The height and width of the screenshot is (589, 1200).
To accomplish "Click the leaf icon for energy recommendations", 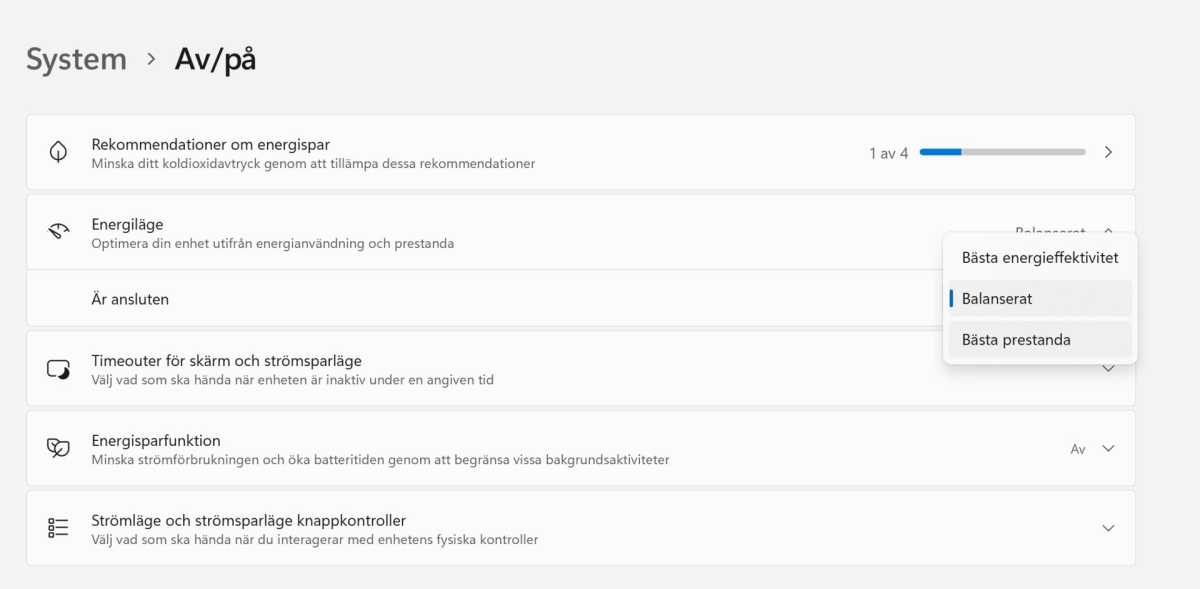I will point(57,151).
